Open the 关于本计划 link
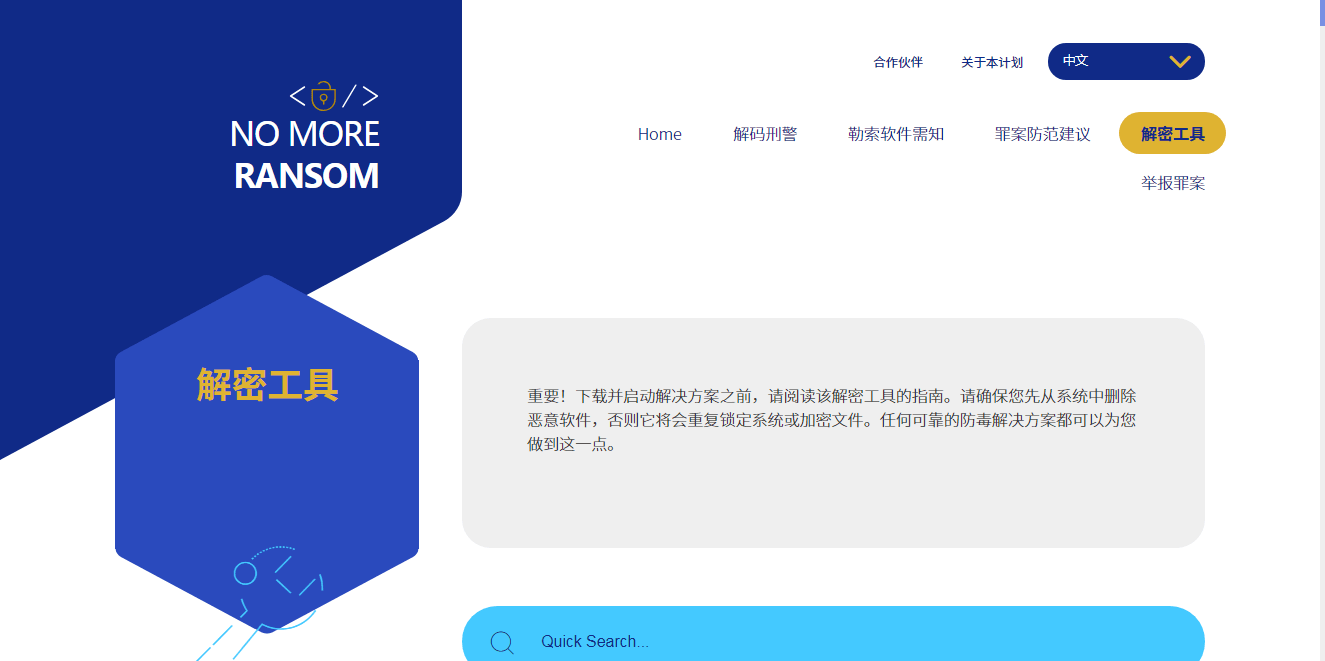This screenshot has width=1325, height=661. pos(990,62)
